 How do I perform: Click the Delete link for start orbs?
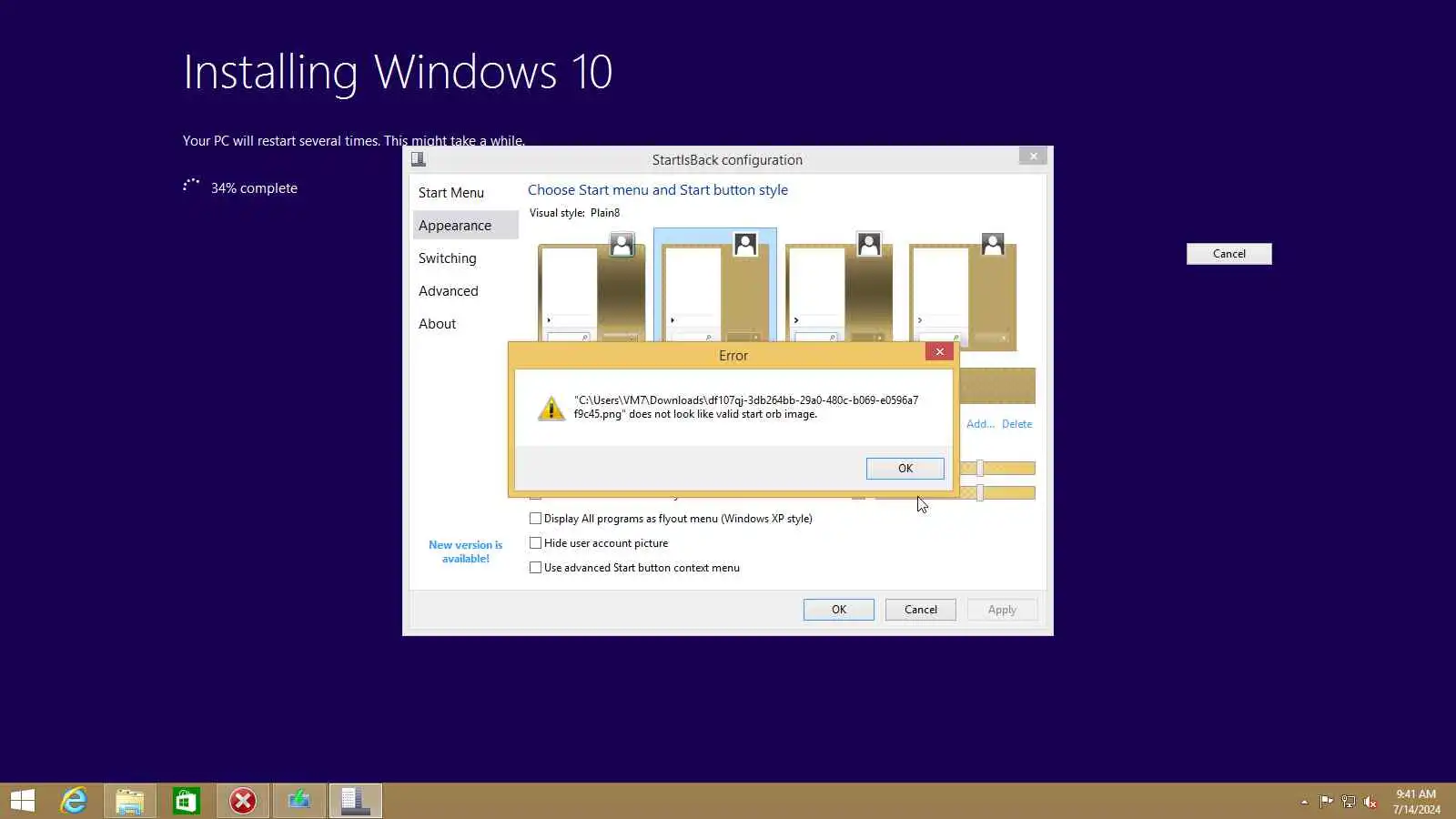pos(1017,424)
